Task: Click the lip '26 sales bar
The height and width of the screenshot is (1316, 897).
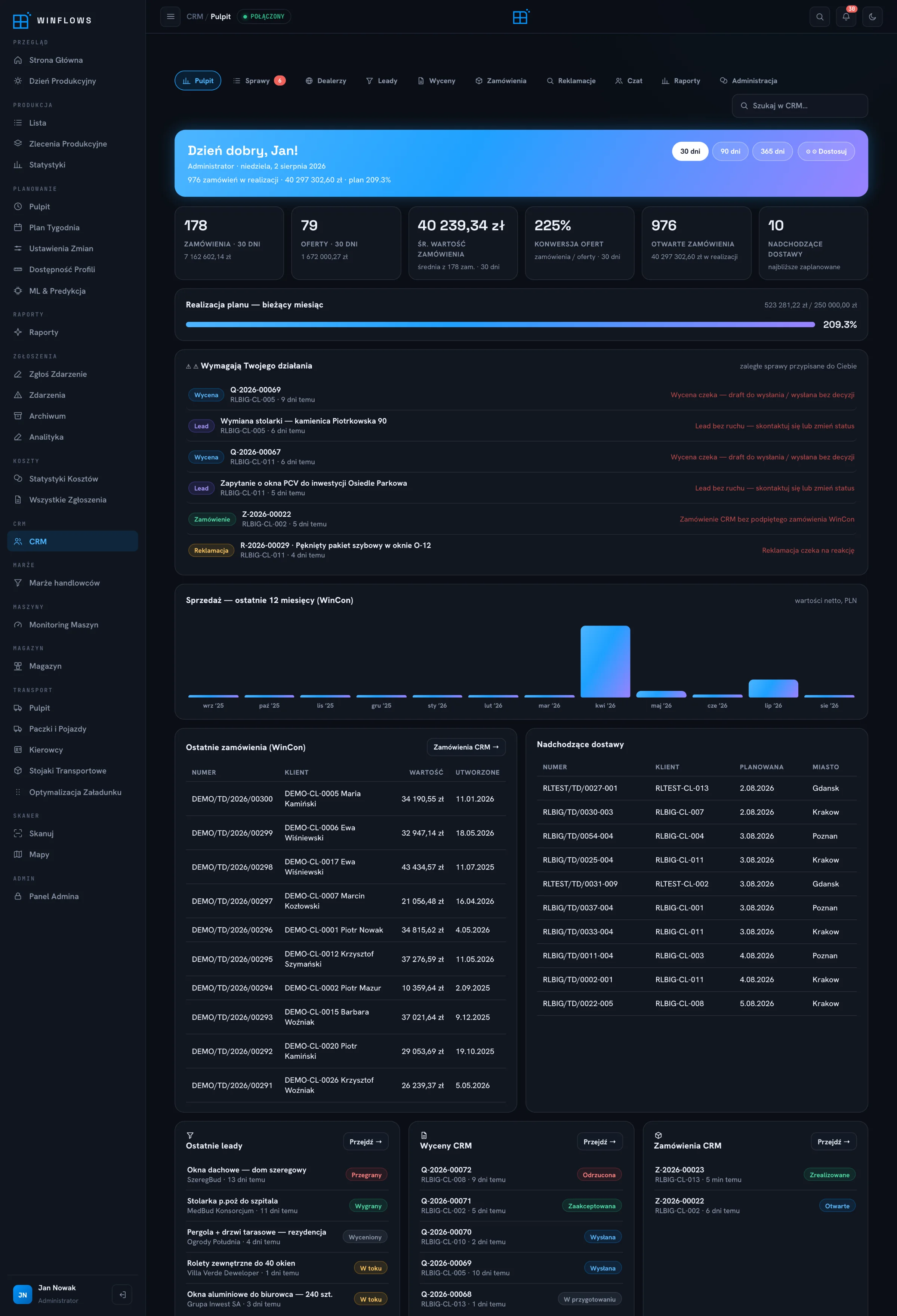Action: point(773,689)
